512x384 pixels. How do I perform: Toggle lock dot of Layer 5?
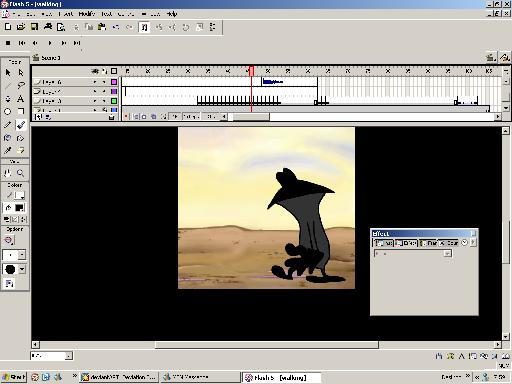pyautogui.click(x=104, y=101)
